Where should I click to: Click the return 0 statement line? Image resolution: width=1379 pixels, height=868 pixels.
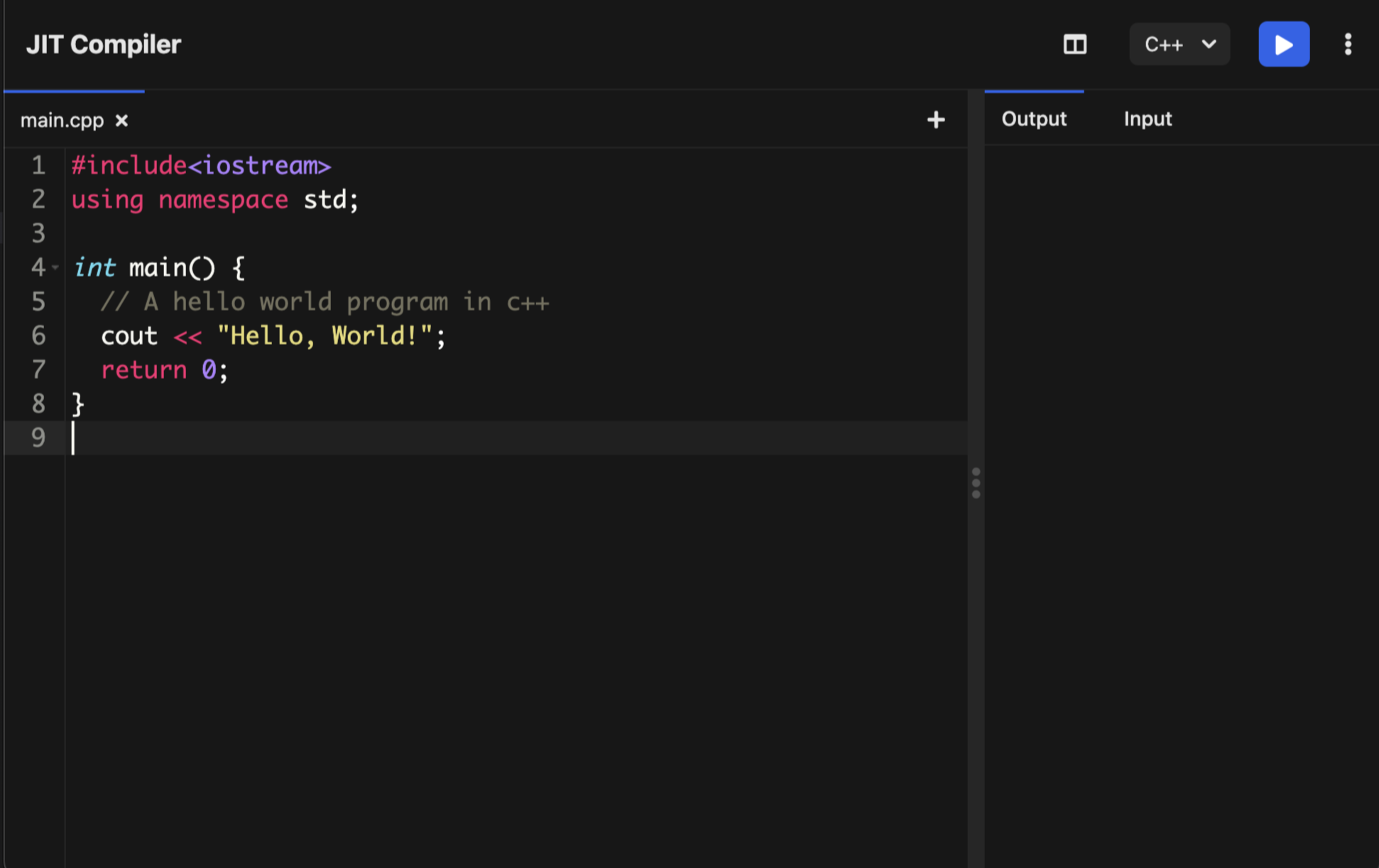(x=164, y=370)
